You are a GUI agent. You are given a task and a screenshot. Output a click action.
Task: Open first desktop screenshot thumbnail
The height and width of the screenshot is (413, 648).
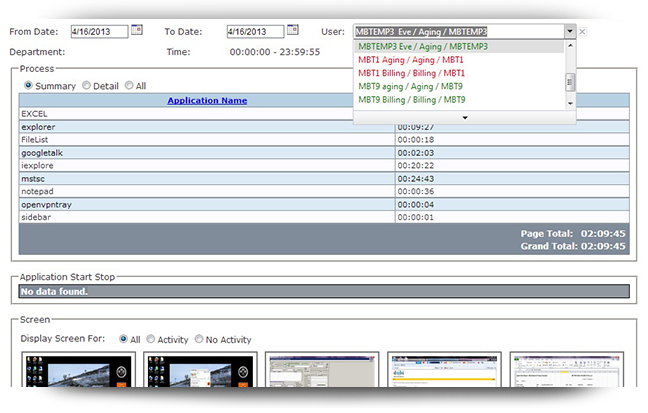pyautogui.click(x=79, y=370)
